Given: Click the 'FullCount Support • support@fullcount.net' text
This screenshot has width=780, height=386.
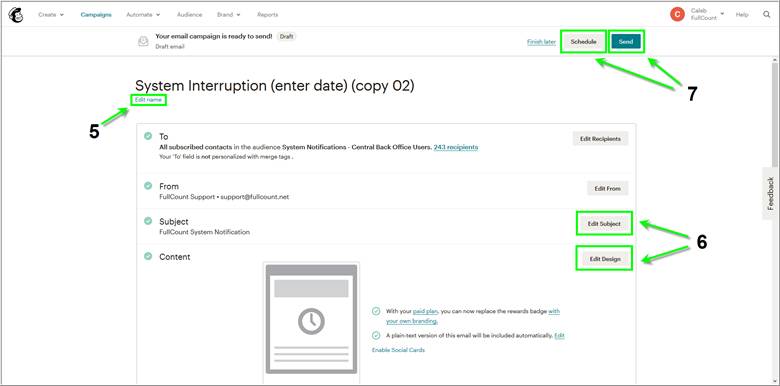Looking at the screenshot, I should (224, 196).
